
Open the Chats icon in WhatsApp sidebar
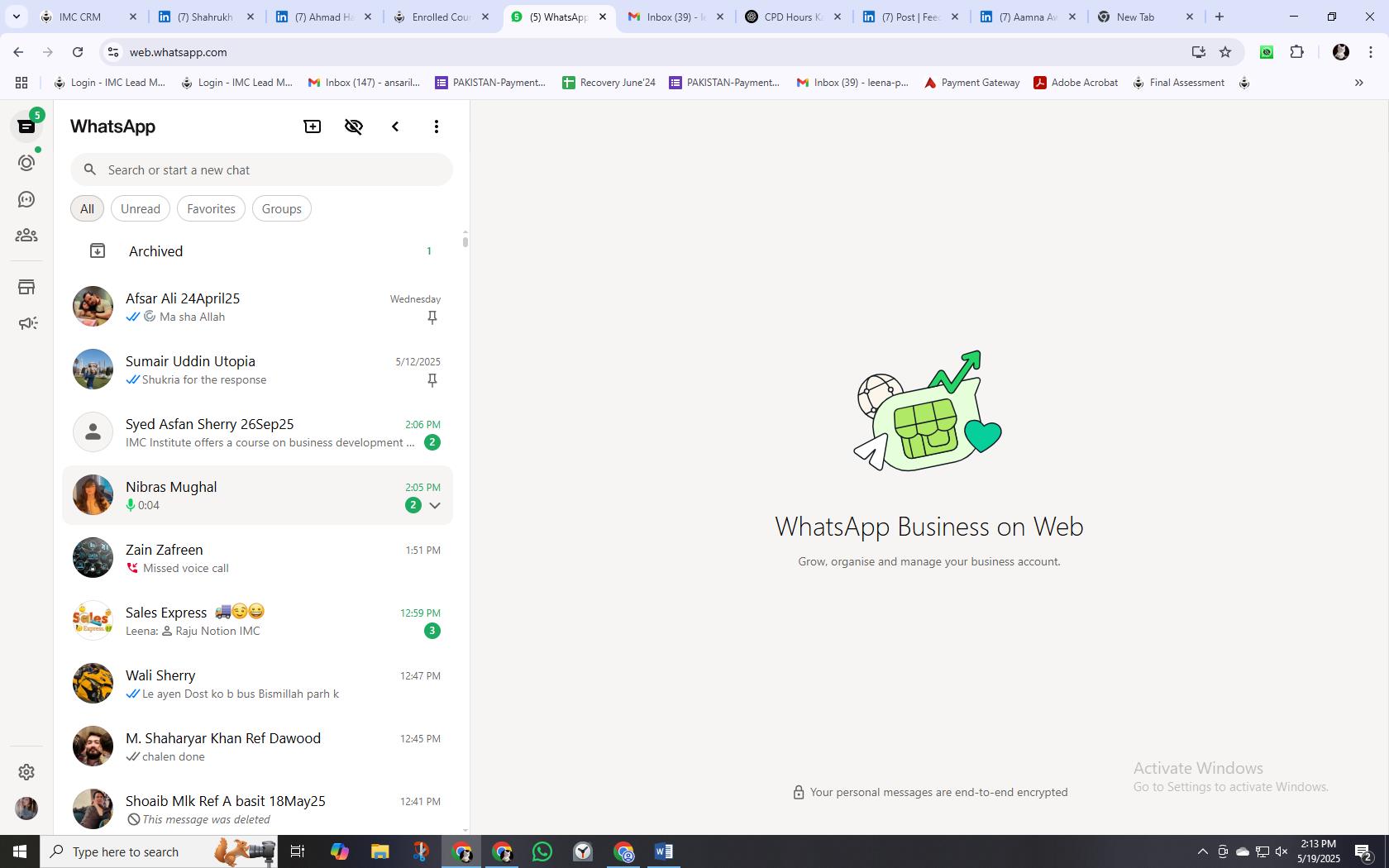(26, 126)
